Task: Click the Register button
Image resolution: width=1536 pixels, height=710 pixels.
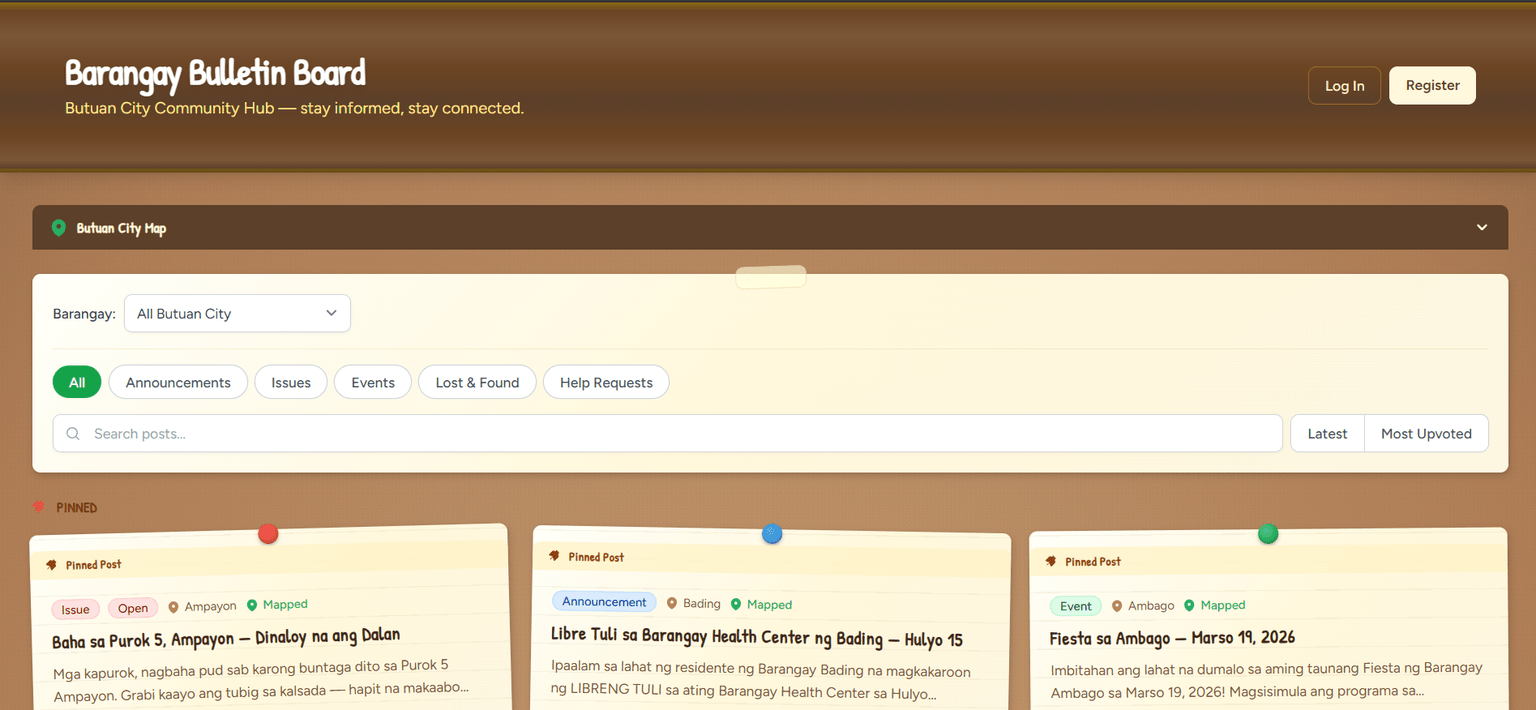Action: [x=1432, y=85]
